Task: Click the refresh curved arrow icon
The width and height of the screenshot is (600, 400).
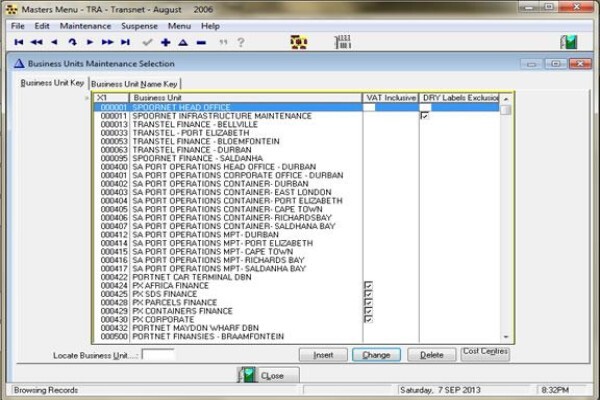Action: point(72,42)
